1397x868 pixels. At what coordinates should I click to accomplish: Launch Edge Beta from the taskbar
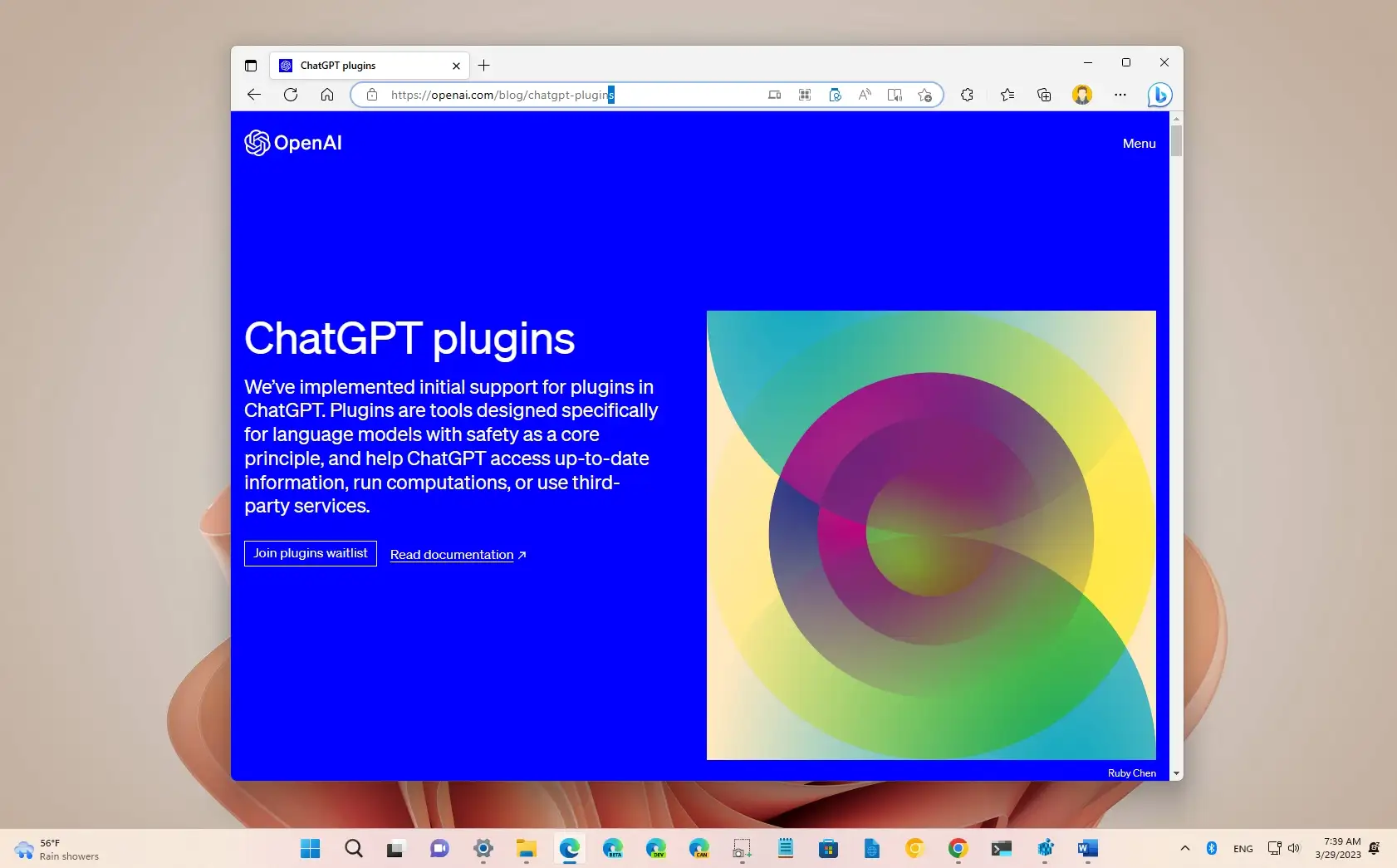click(613, 848)
